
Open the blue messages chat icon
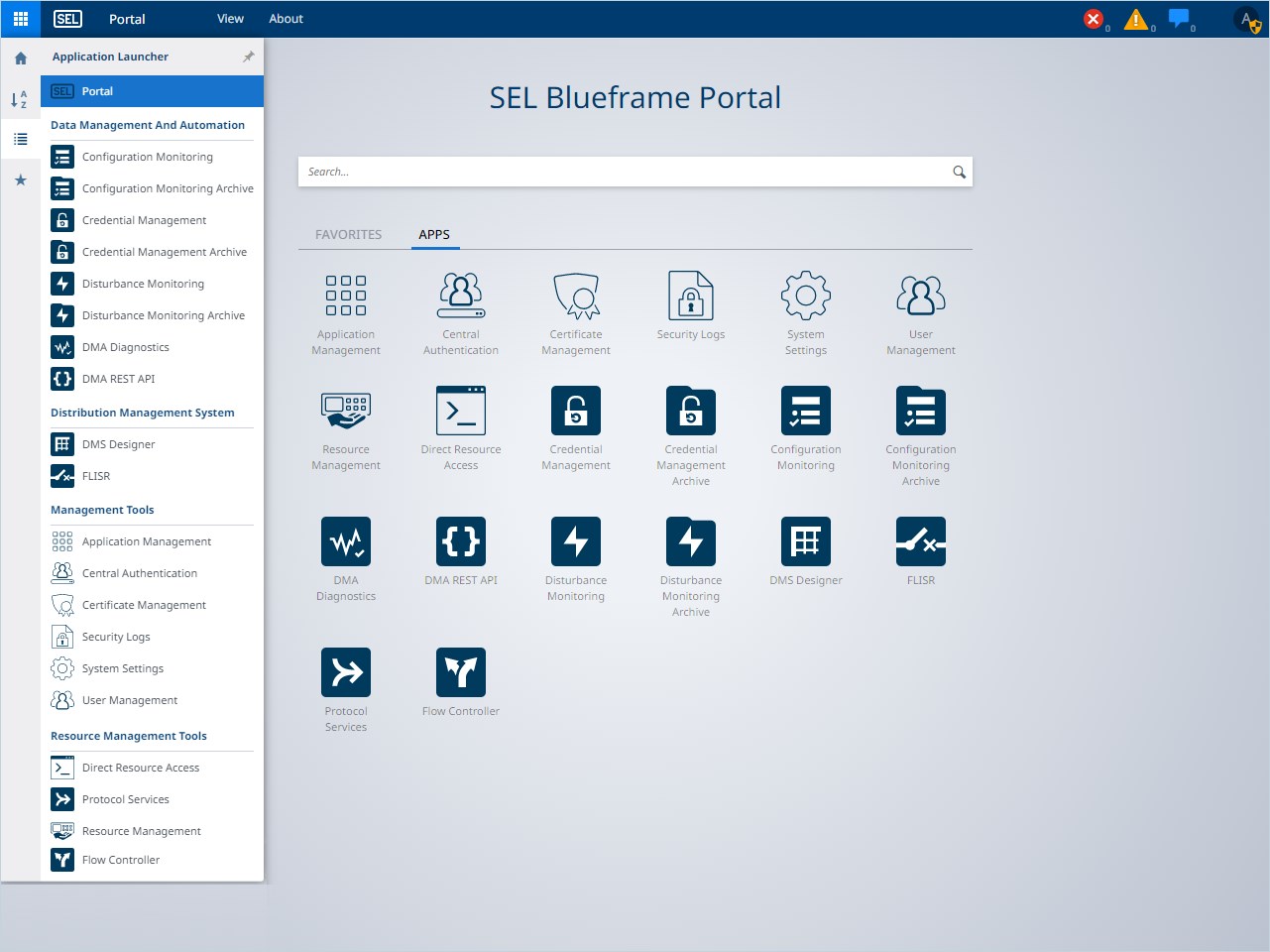(x=1179, y=18)
